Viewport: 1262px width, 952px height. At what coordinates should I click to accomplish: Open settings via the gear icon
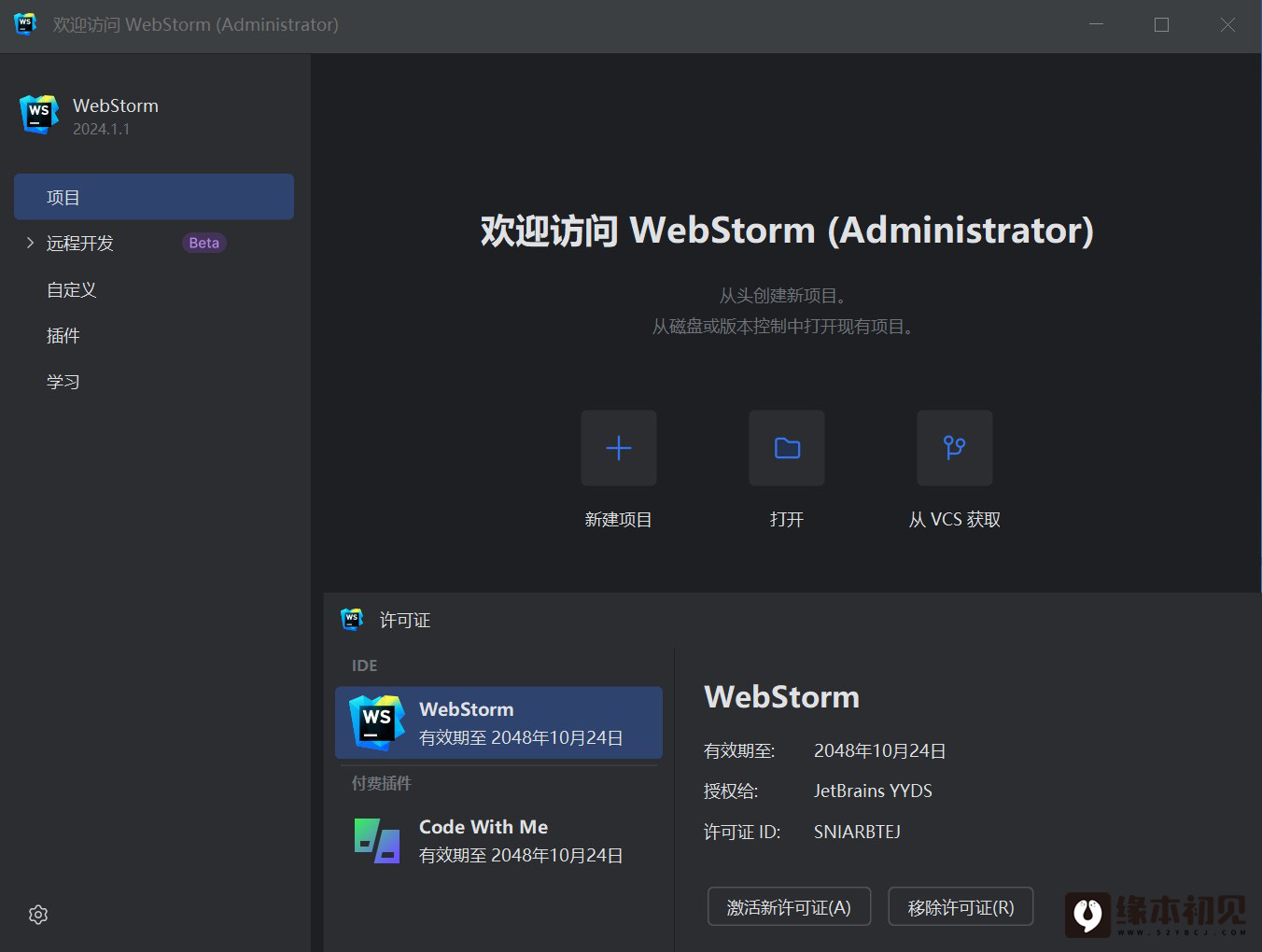[x=38, y=915]
